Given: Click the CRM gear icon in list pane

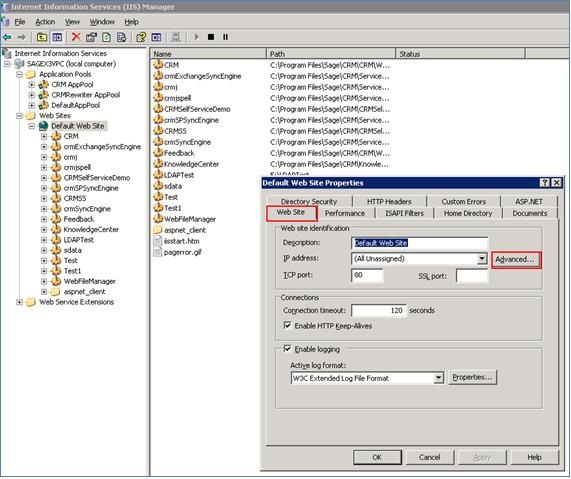Looking at the screenshot, I should [158, 65].
